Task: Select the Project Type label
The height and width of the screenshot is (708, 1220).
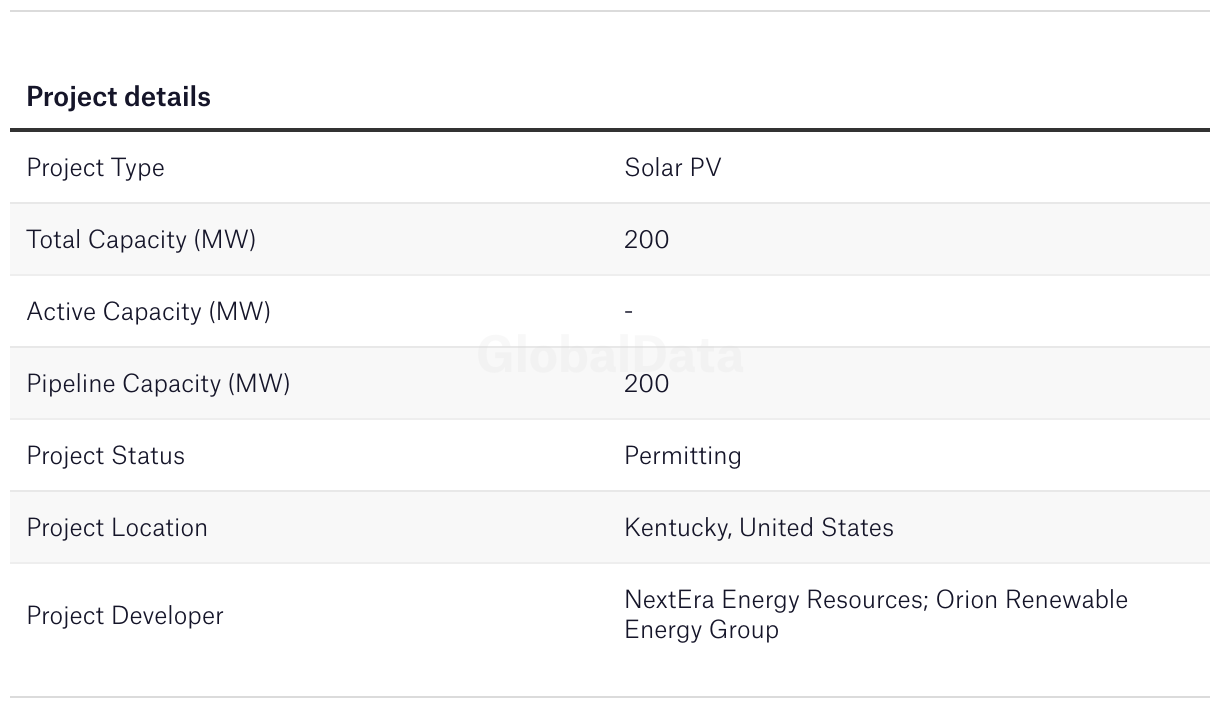Action: pyautogui.click(x=95, y=168)
